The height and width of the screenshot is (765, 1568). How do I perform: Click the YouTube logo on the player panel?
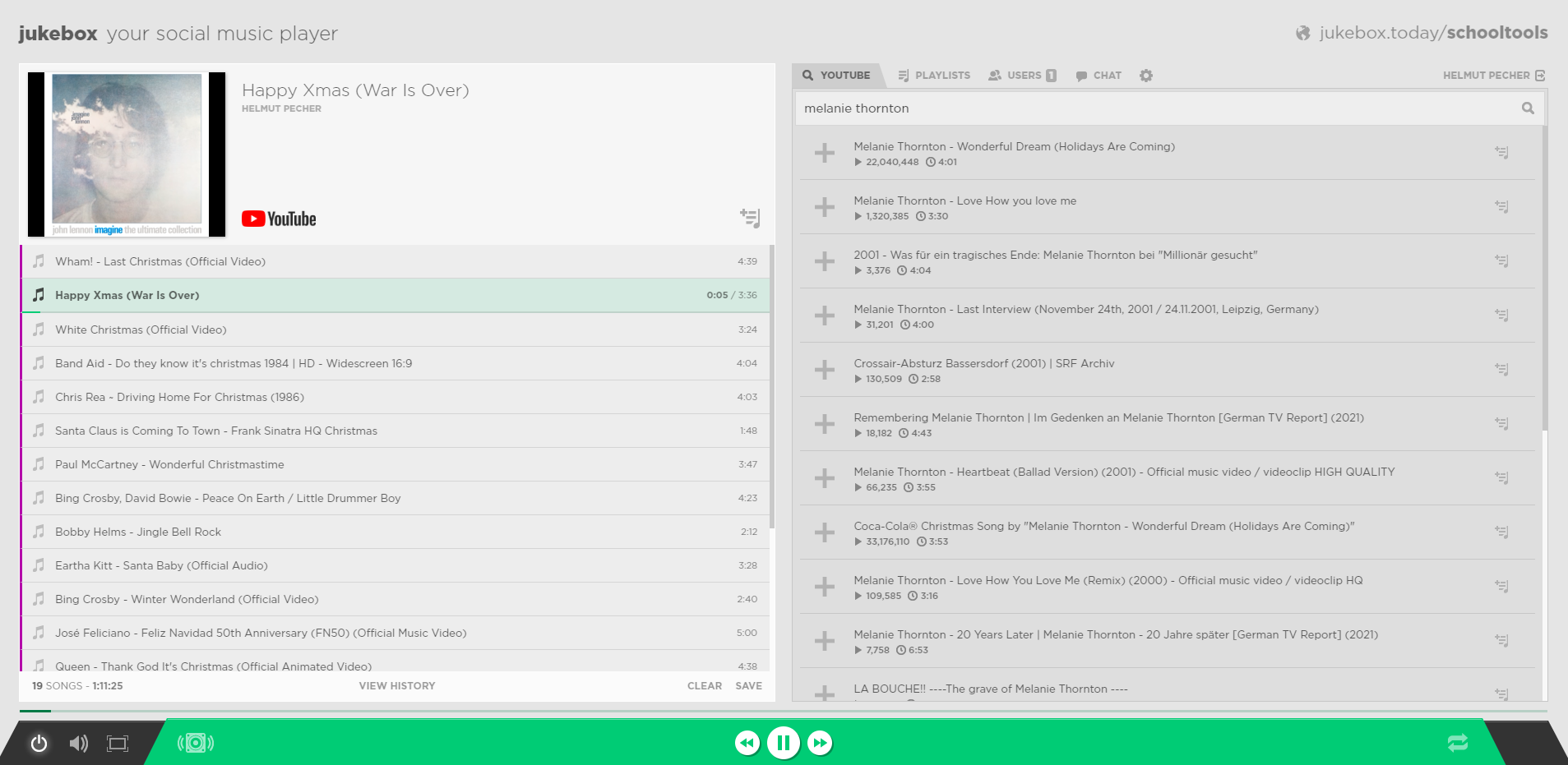pos(278,218)
